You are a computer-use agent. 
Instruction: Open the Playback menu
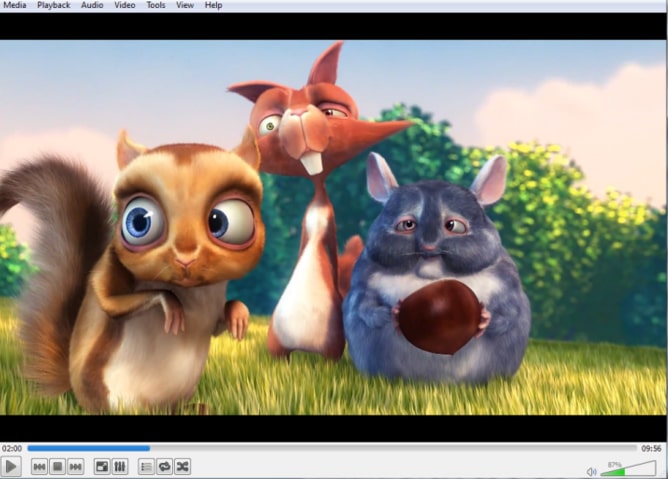[x=54, y=5]
